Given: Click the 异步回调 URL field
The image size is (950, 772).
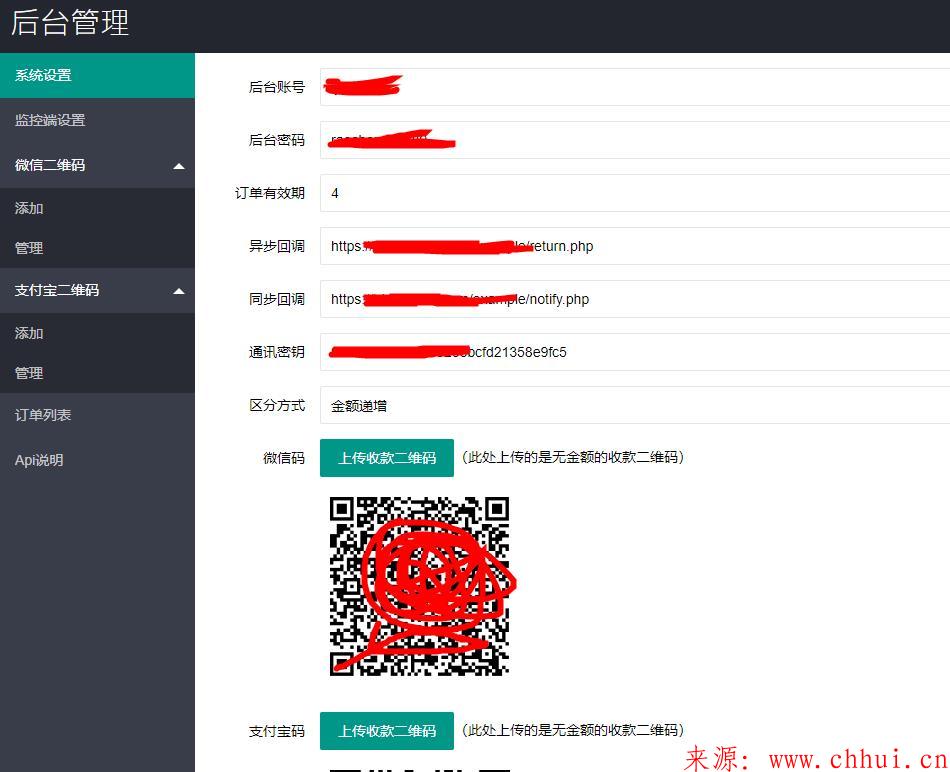Looking at the screenshot, I should click(635, 246).
